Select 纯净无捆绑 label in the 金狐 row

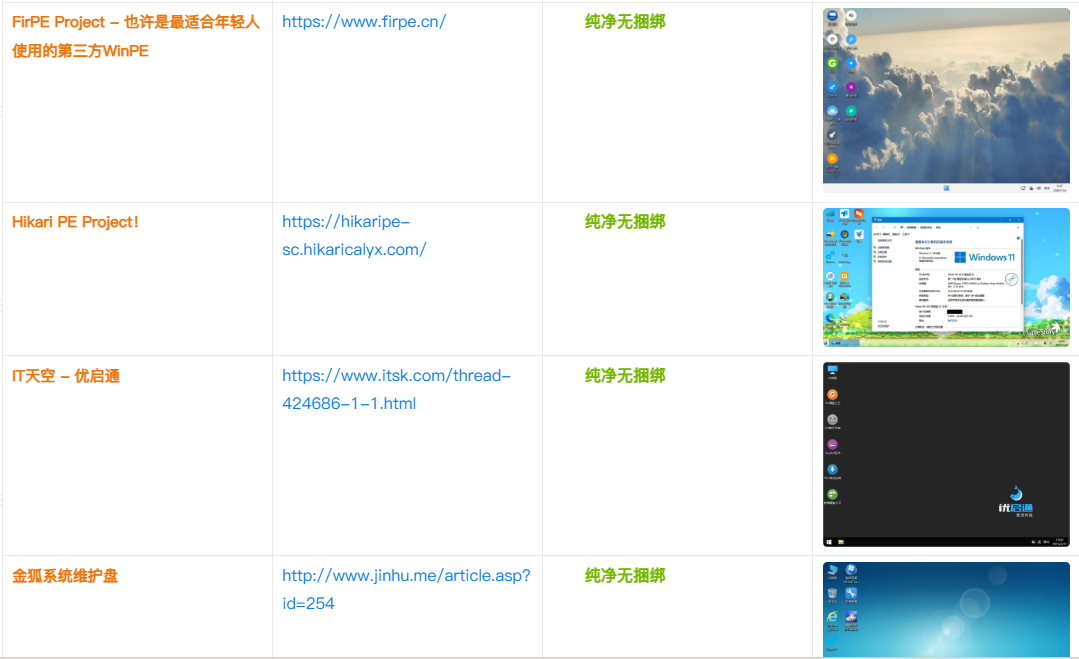(x=625, y=576)
